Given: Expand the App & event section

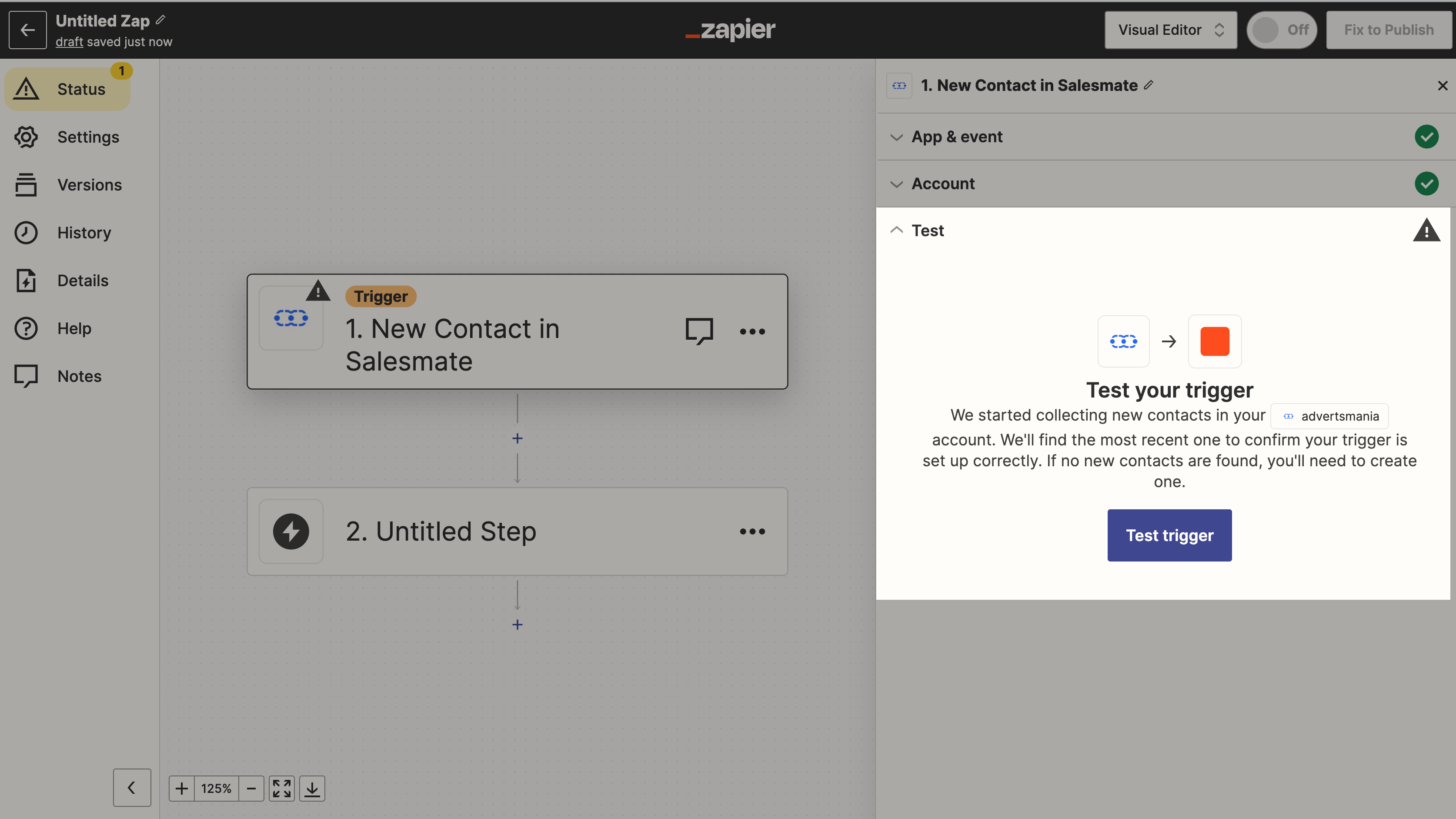Looking at the screenshot, I should 1165,137.
